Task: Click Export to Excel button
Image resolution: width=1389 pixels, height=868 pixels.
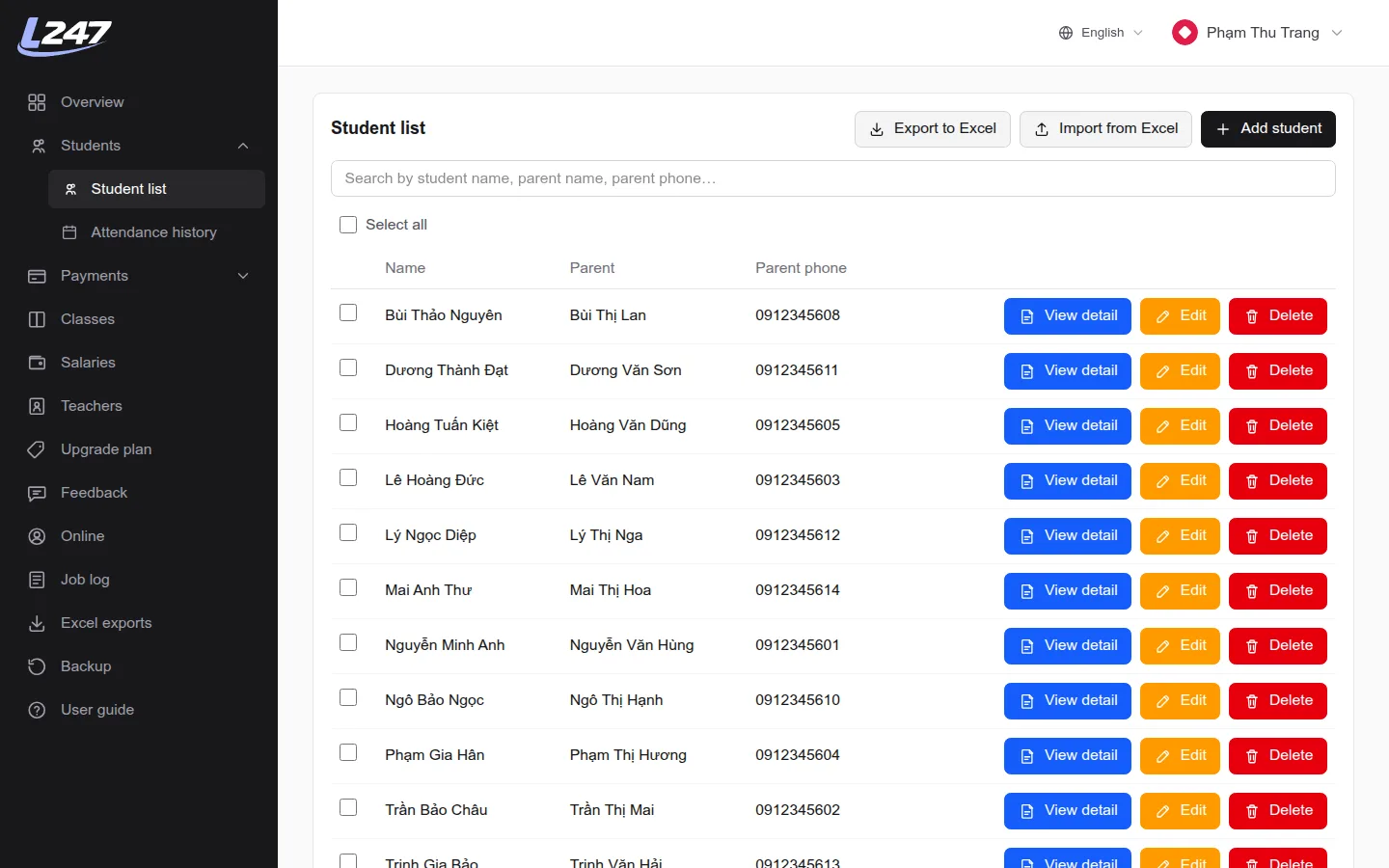Action: pyautogui.click(x=933, y=129)
